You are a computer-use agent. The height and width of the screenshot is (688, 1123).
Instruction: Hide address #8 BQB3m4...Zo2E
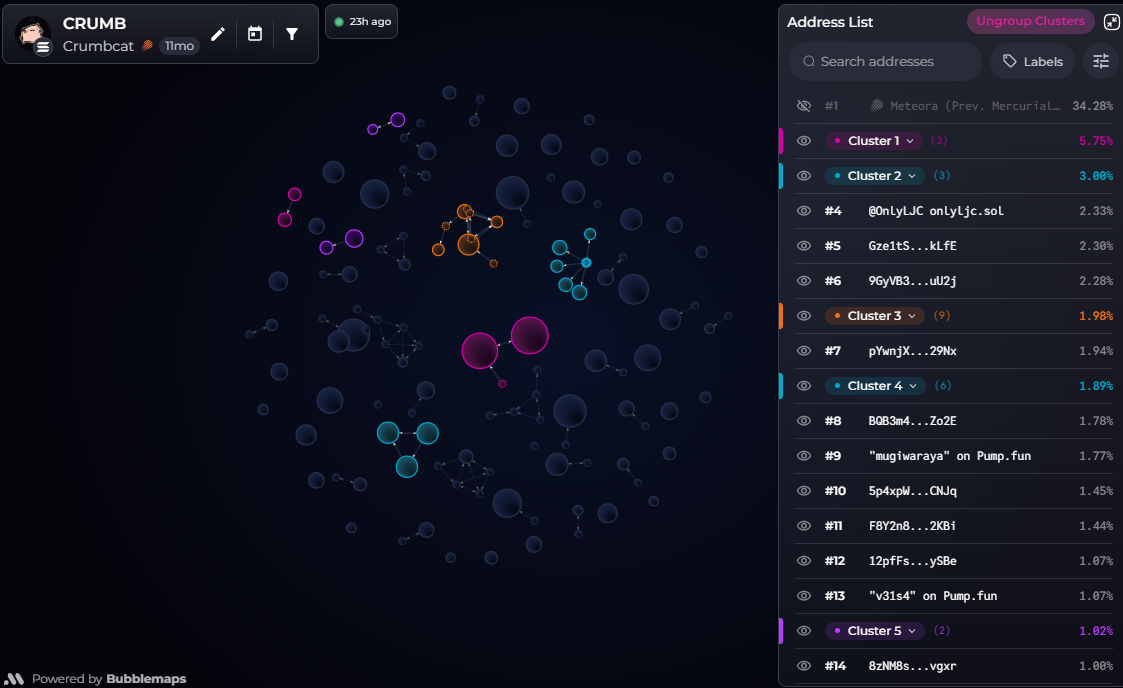point(804,421)
